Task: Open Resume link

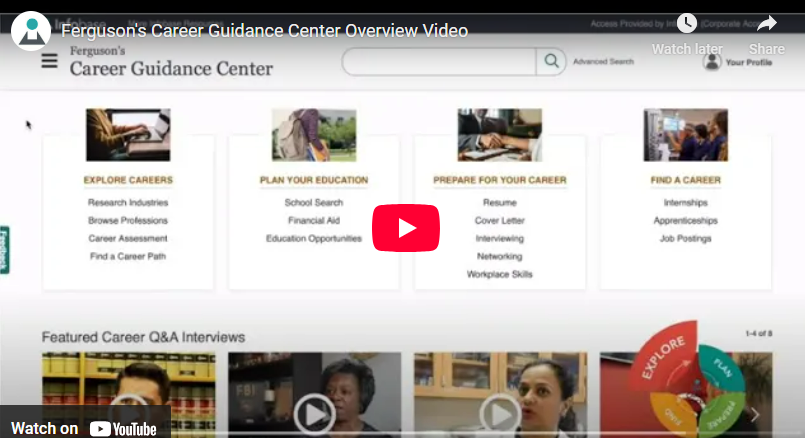Action: (500, 202)
